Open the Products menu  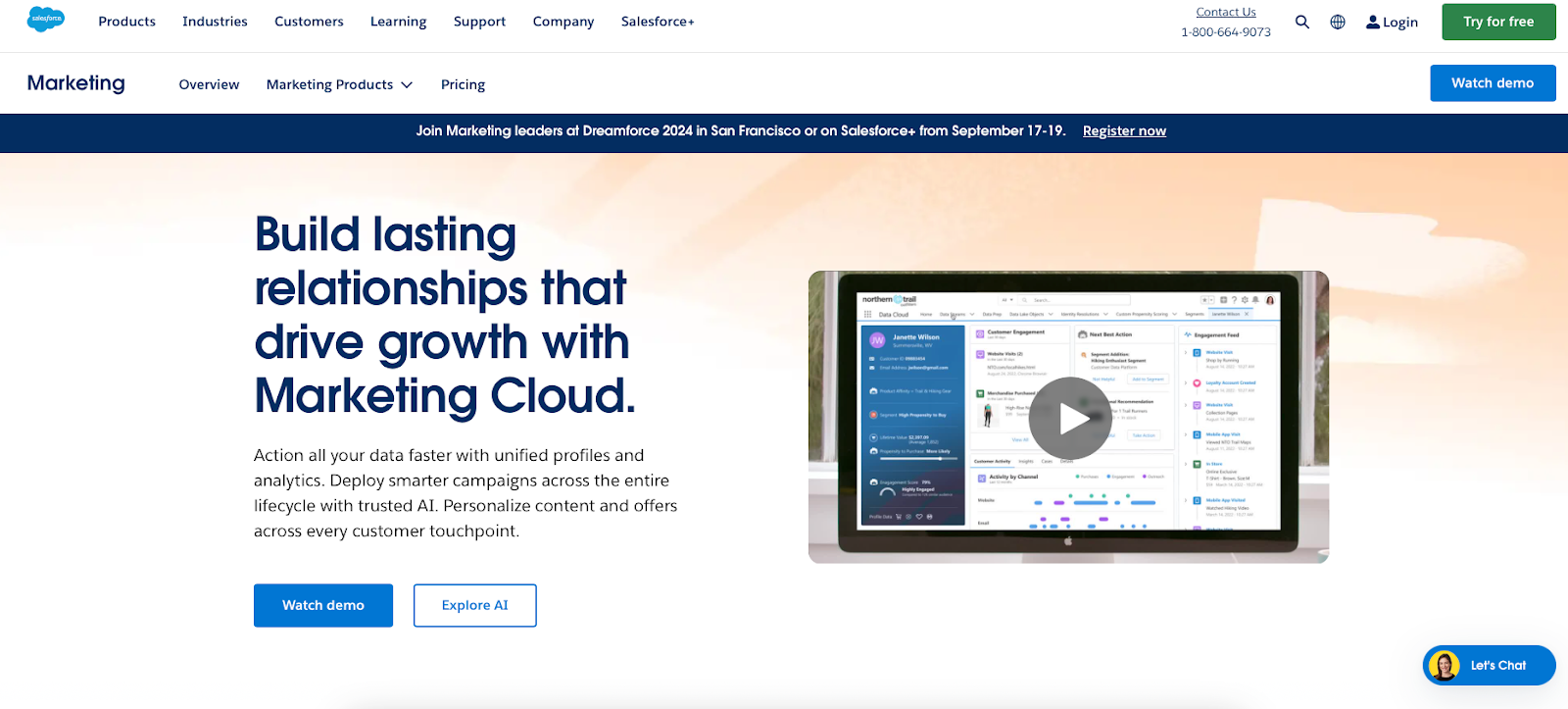(127, 22)
